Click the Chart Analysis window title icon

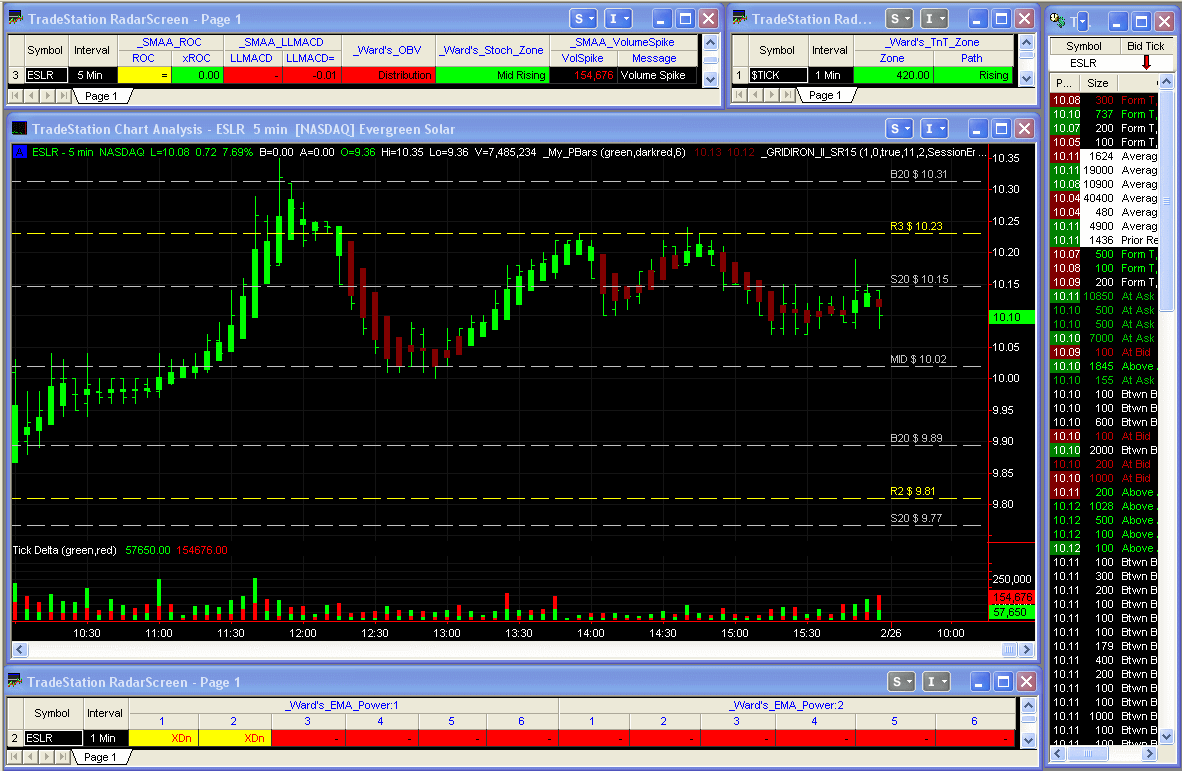coord(20,129)
